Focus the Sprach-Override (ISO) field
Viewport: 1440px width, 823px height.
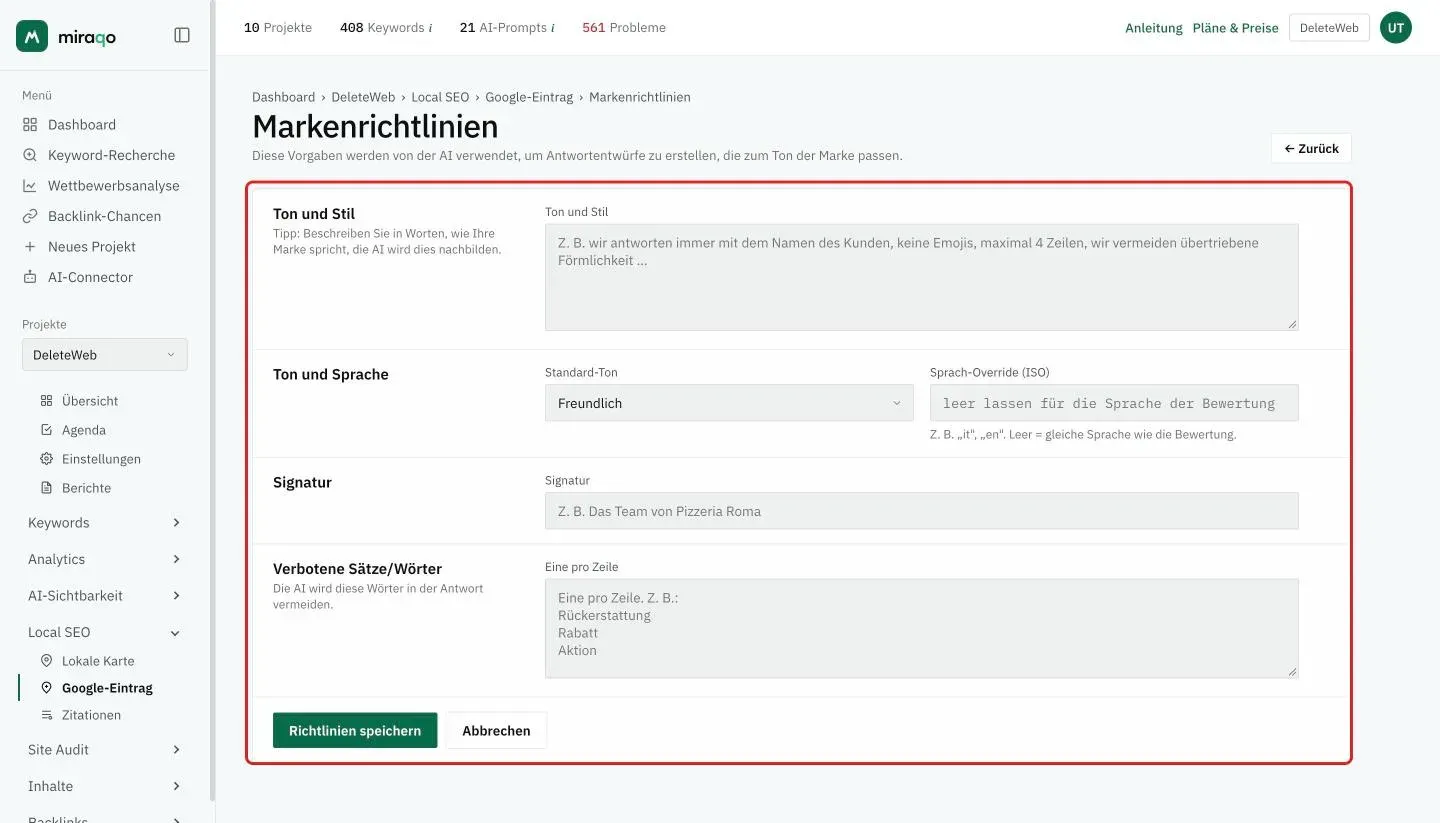(1114, 403)
